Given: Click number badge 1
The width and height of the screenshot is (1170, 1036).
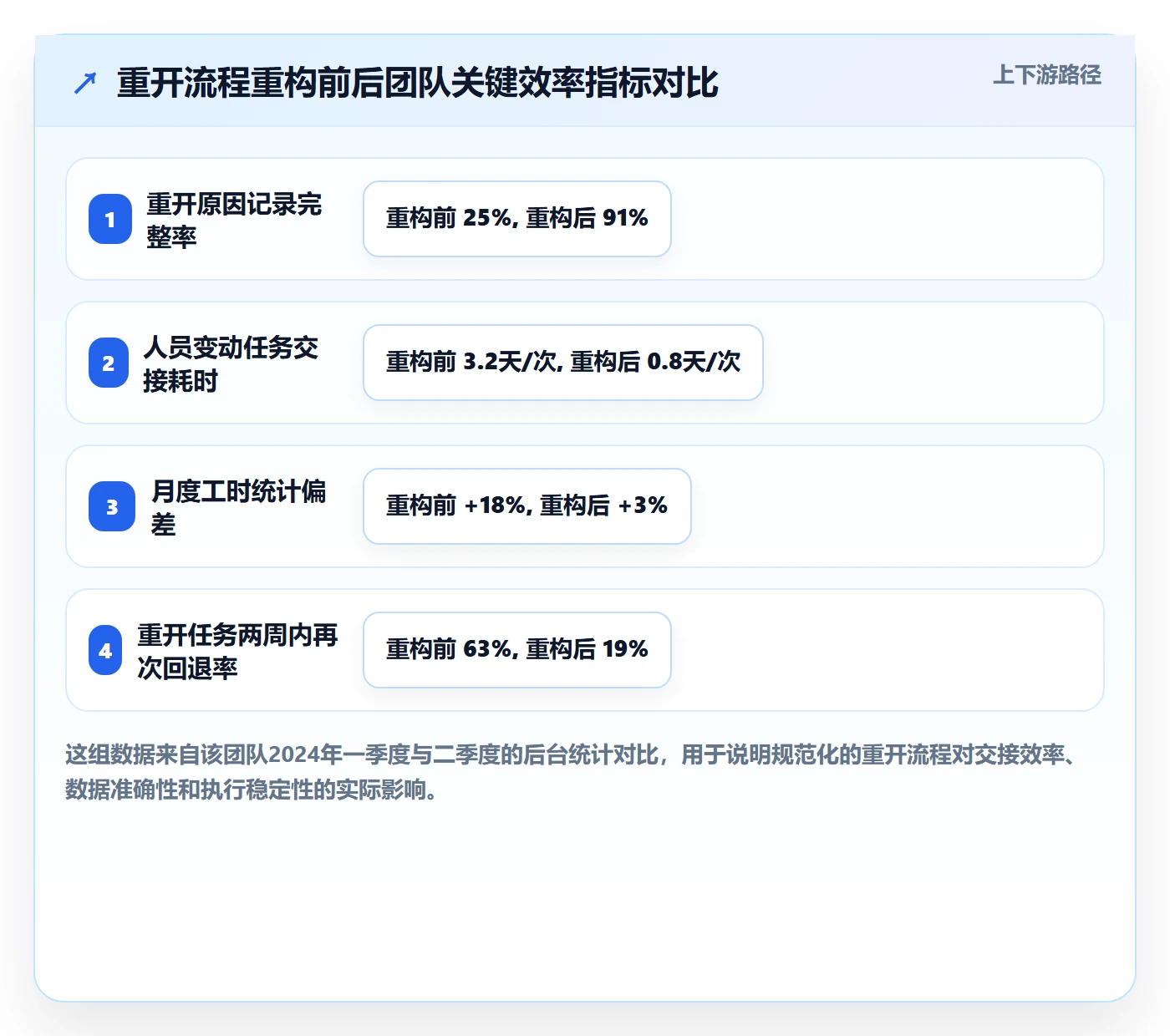Looking at the screenshot, I should 110,219.
